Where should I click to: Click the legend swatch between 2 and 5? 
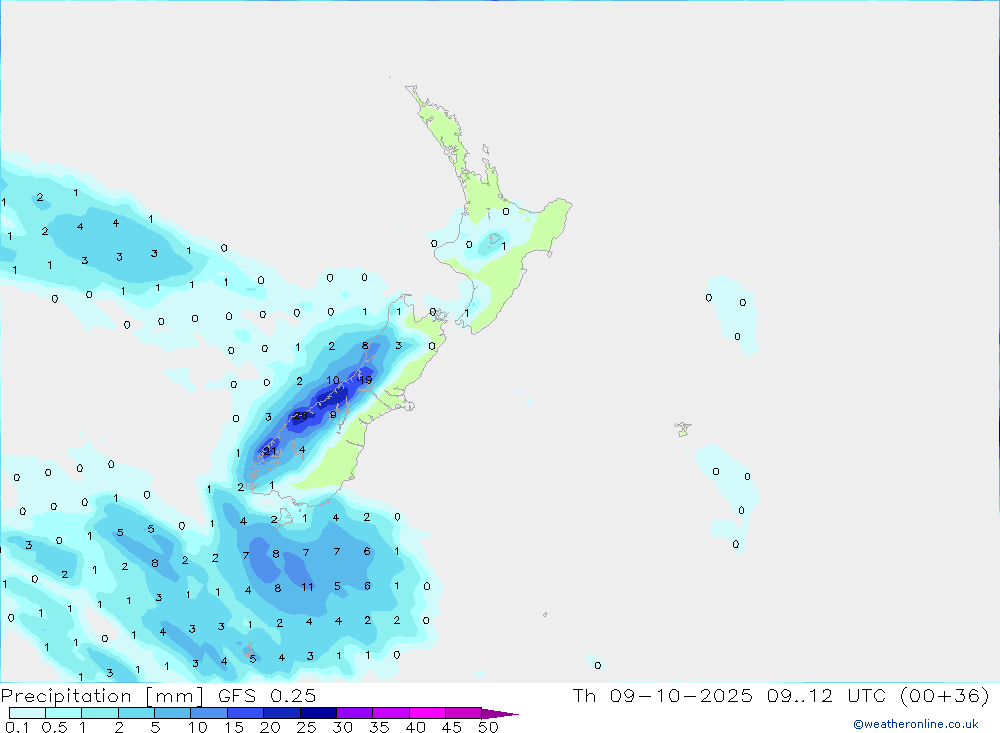coord(136,713)
